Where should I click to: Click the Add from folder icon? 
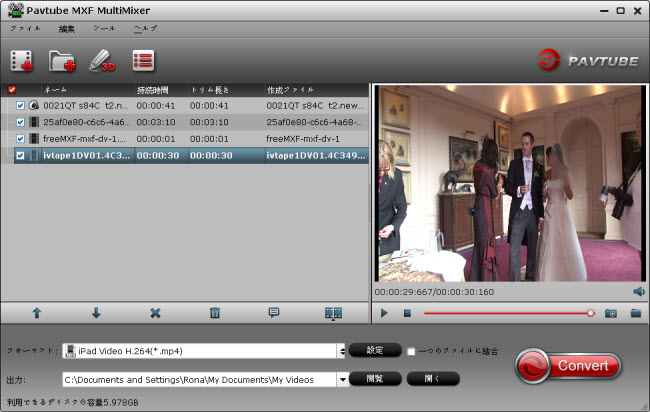[62, 61]
